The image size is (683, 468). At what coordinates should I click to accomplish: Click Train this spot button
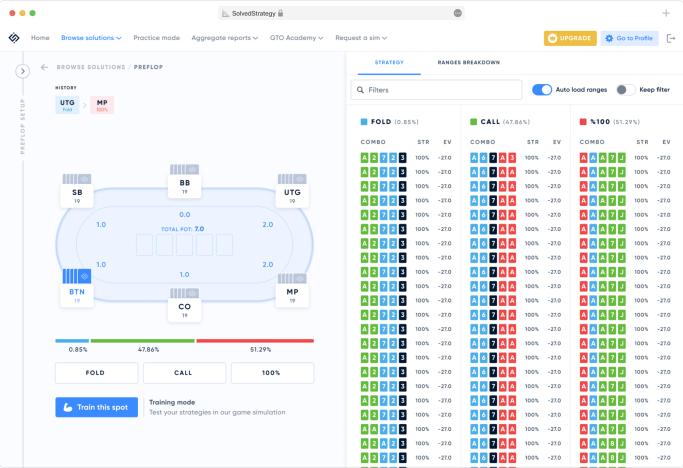96,407
